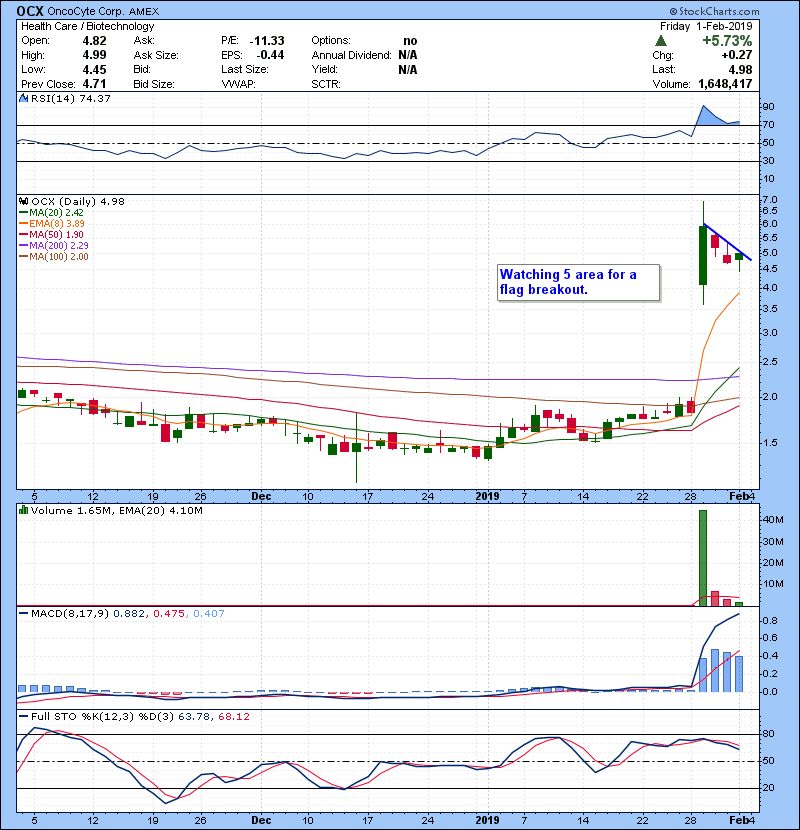Click the Volume figure 1,648,417
Image resolution: width=800 pixels, height=830 pixels.
(725, 84)
